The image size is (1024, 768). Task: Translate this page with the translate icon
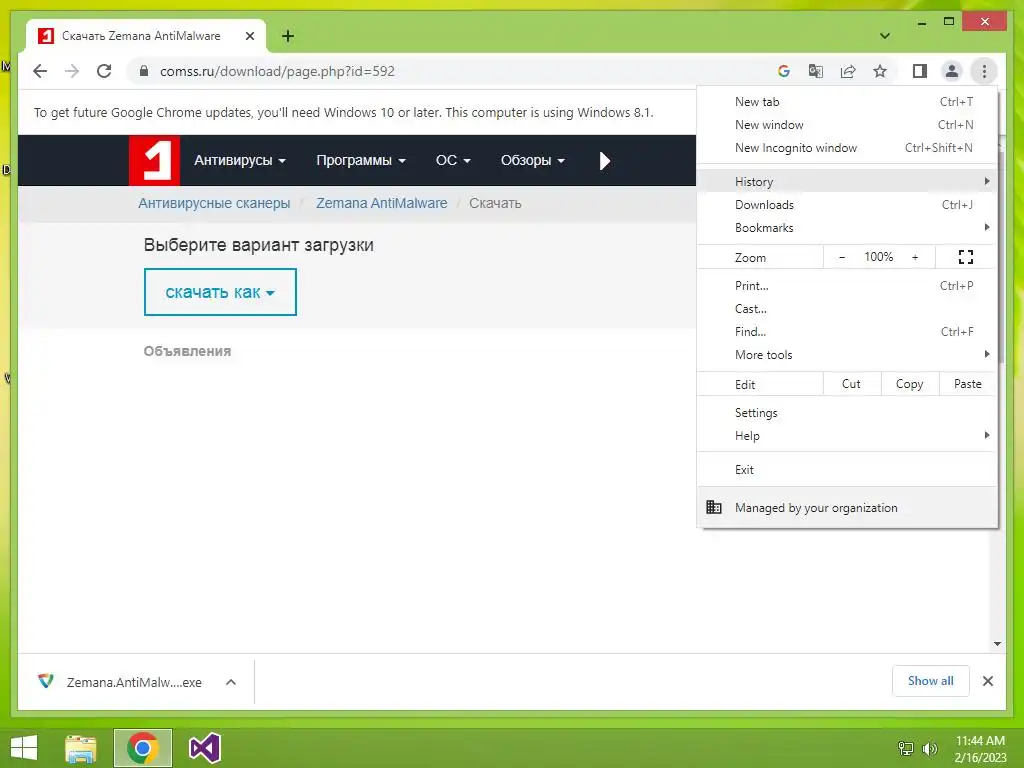tap(816, 71)
